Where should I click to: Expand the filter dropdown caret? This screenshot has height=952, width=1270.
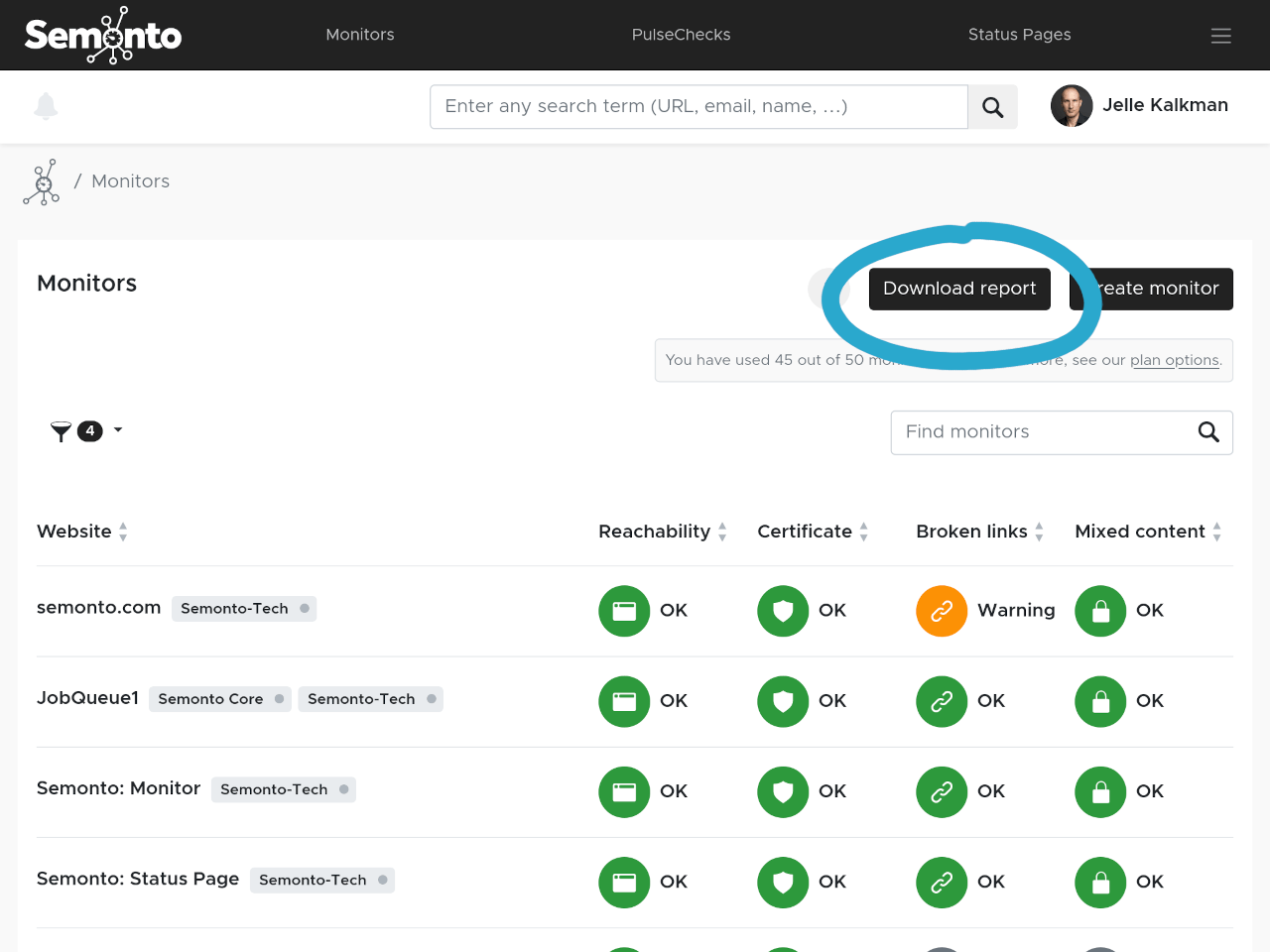[x=118, y=430]
